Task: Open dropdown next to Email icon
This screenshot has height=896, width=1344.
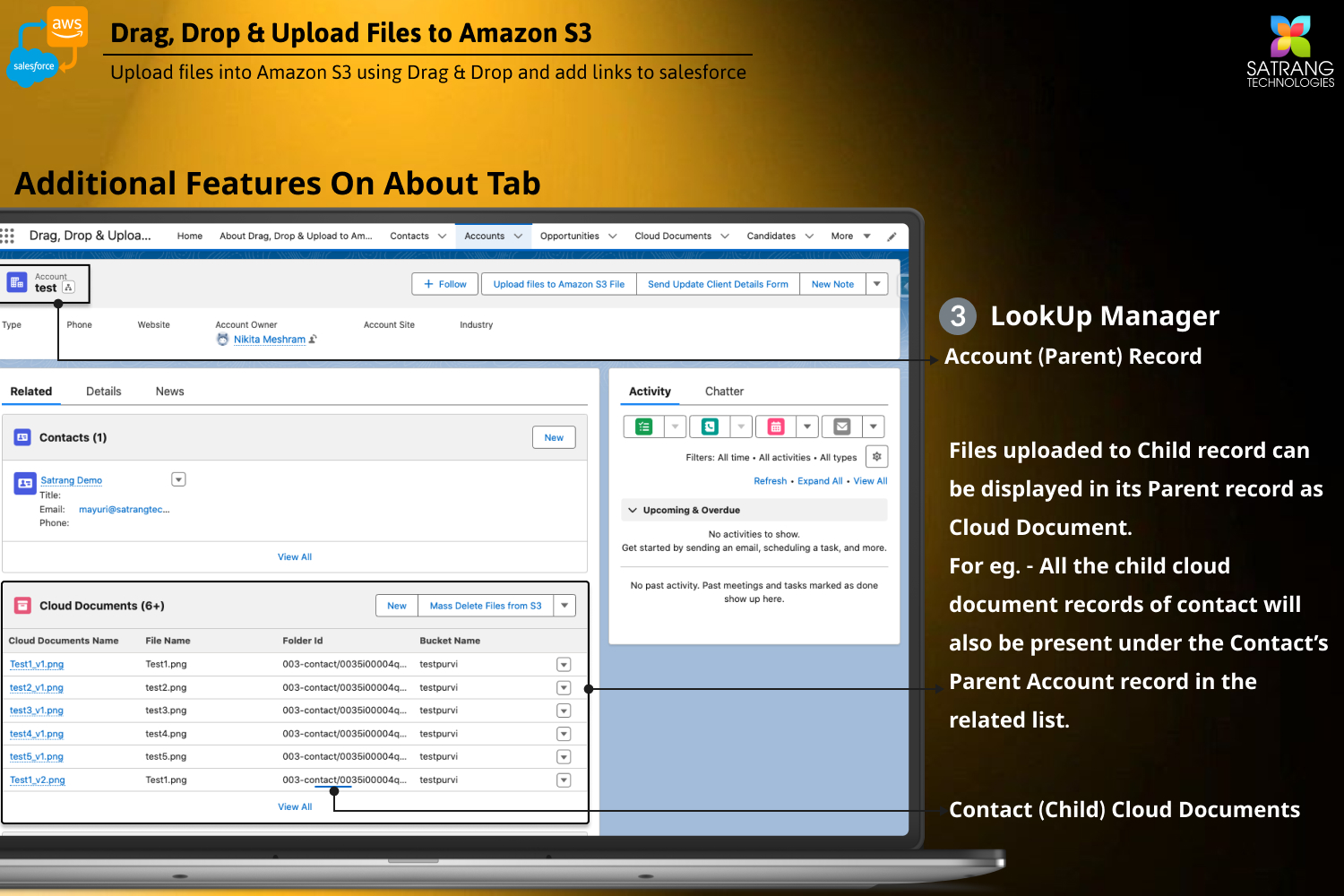Action: click(x=874, y=426)
